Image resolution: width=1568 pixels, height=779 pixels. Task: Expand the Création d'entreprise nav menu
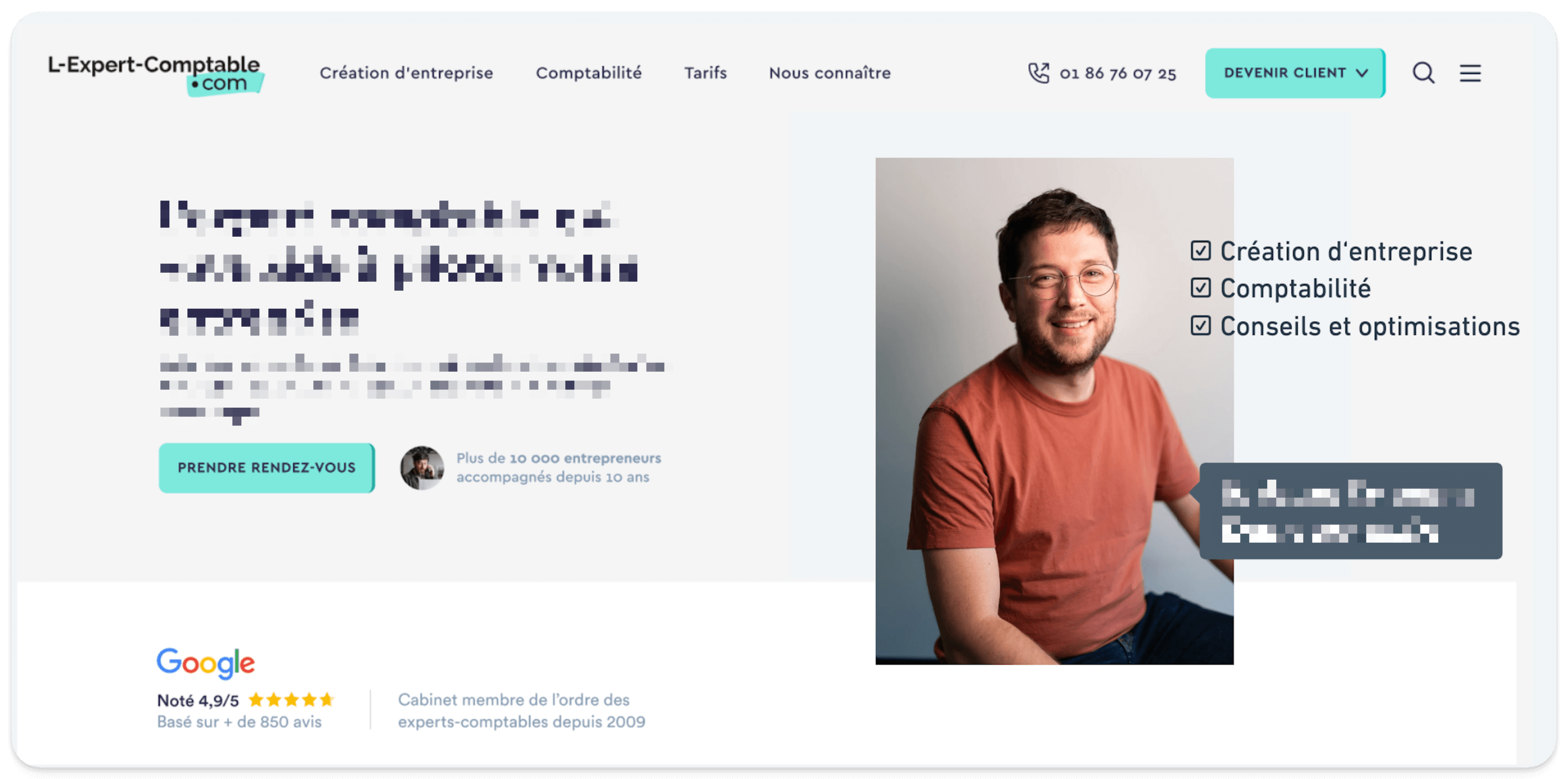pyautogui.click(x=406, y=73)
